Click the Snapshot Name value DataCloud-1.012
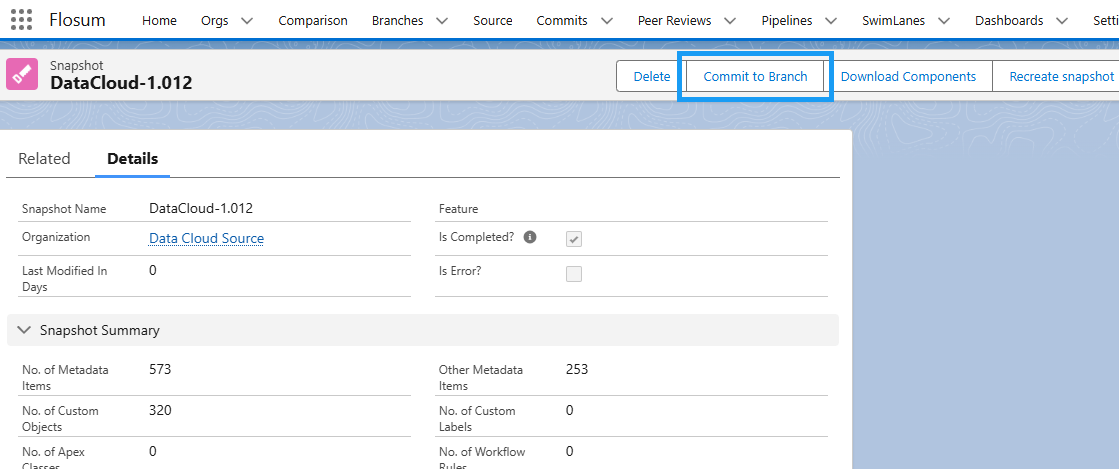This screenshot has height=469, width=1119. pos(201,208)
